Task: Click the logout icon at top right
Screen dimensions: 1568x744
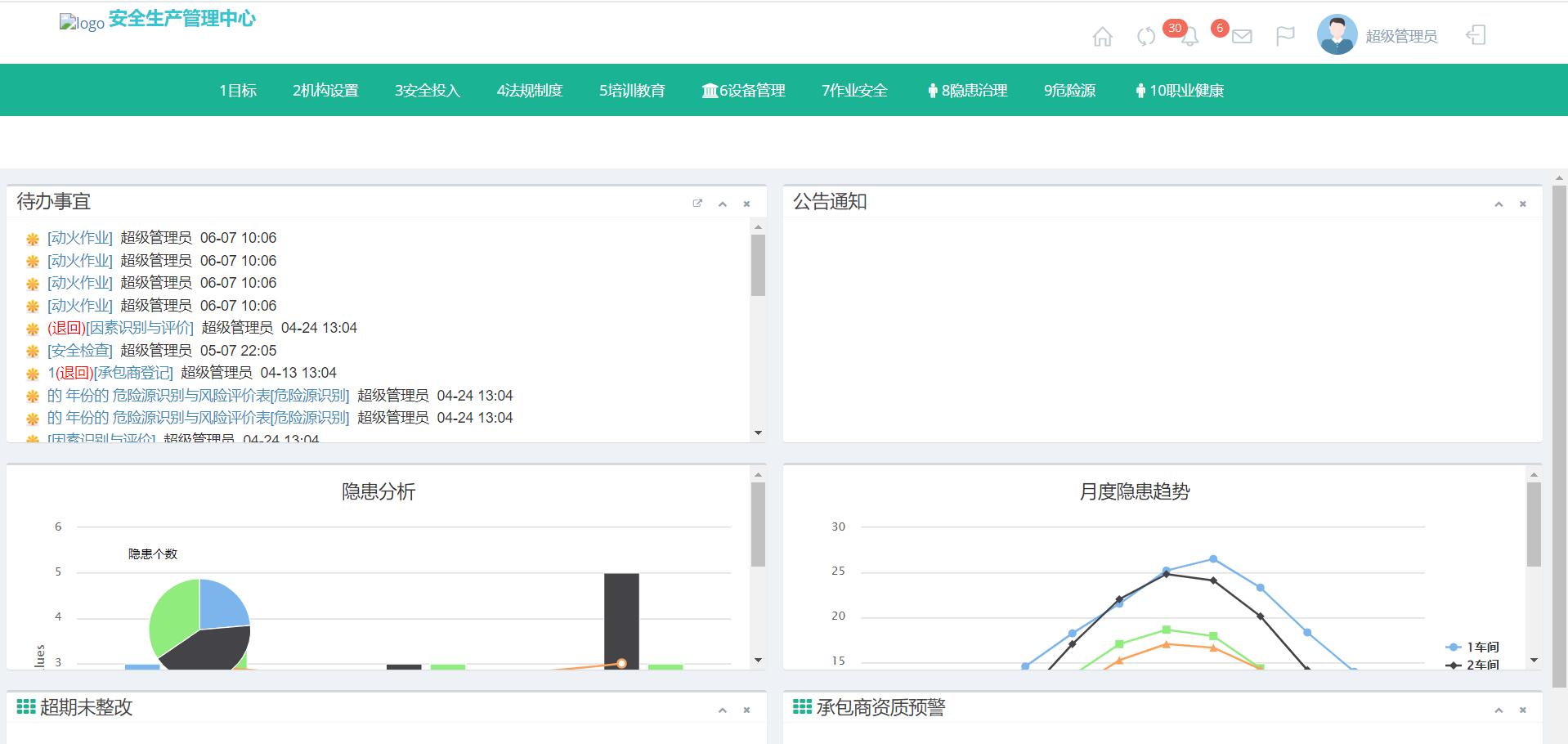Action: coord(1476,35)
